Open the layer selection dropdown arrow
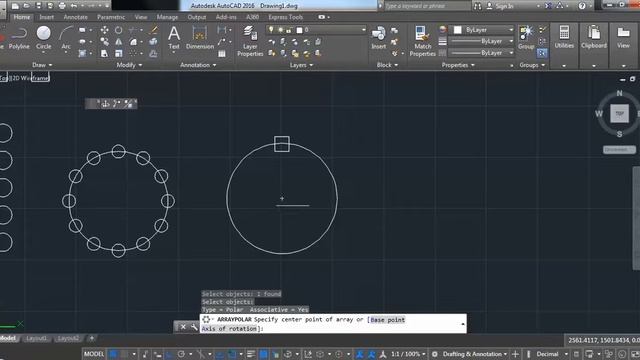Viewport: 640px width, 360px height. point(363,30)
